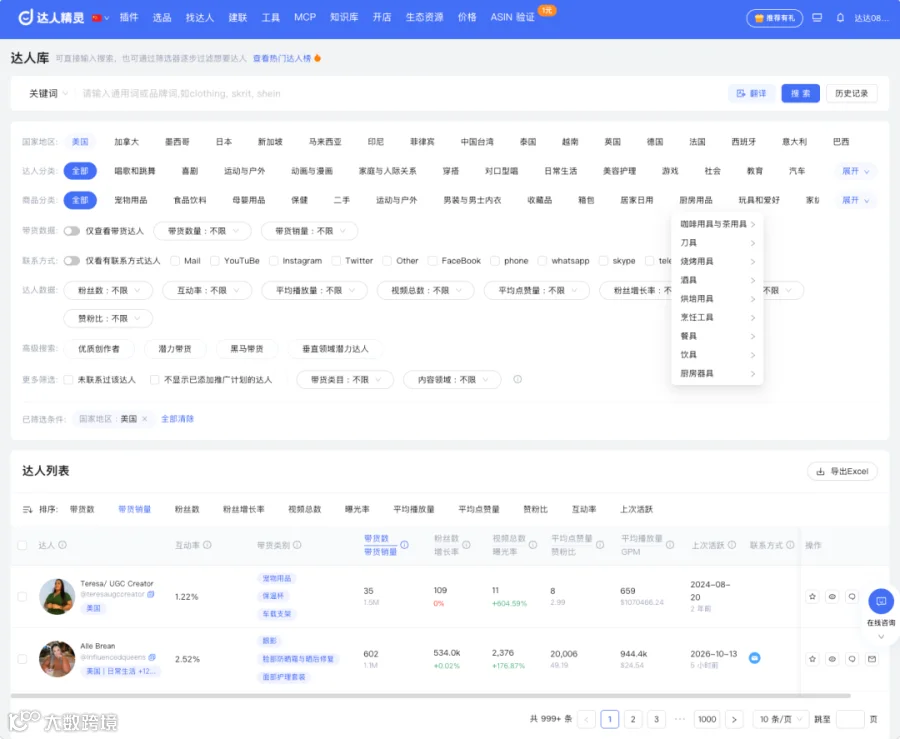Click the blue 搜索 button

pos(800,94)
